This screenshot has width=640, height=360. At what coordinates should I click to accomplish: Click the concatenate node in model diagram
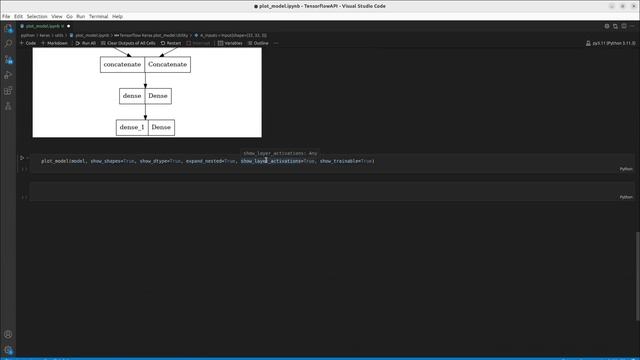tap(145, 64)
